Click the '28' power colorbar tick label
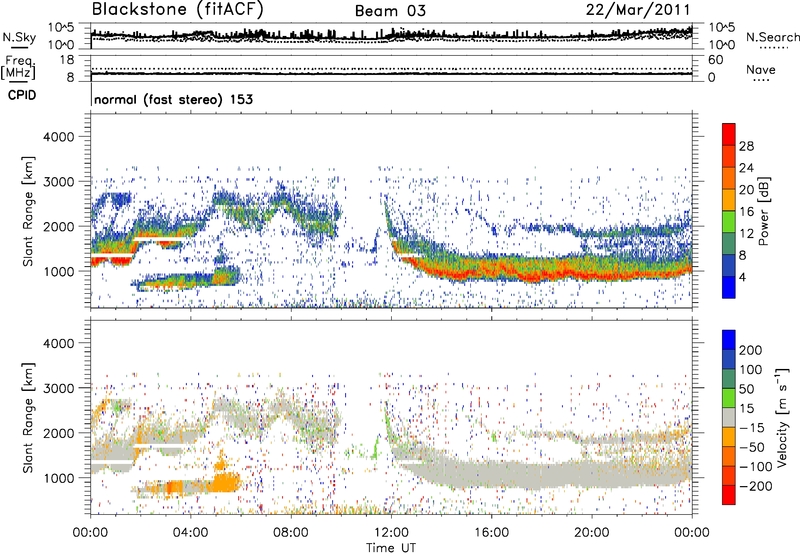800x554 pixels. pos(746,146)
